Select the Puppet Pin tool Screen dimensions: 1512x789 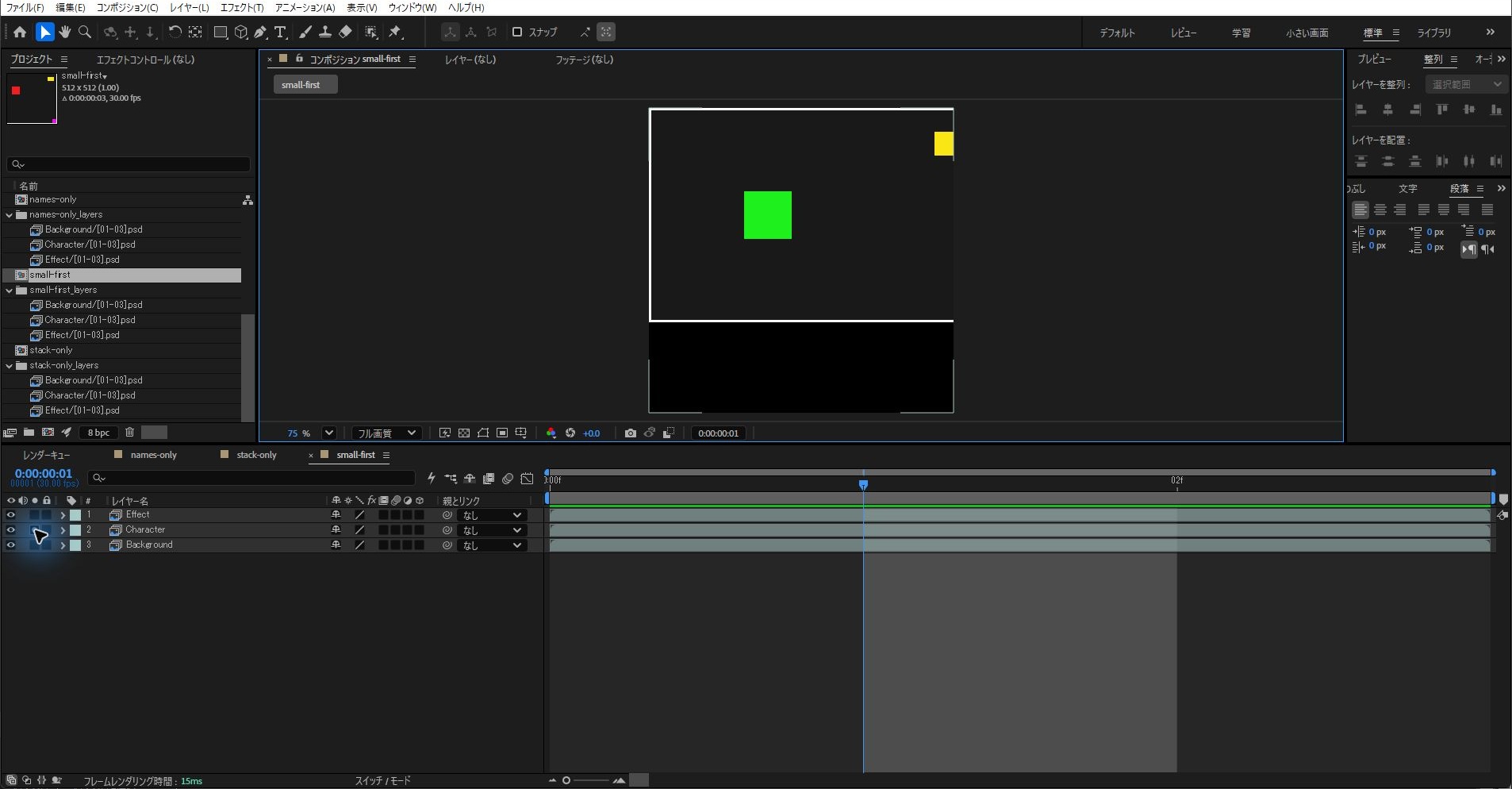pos(395,33)
